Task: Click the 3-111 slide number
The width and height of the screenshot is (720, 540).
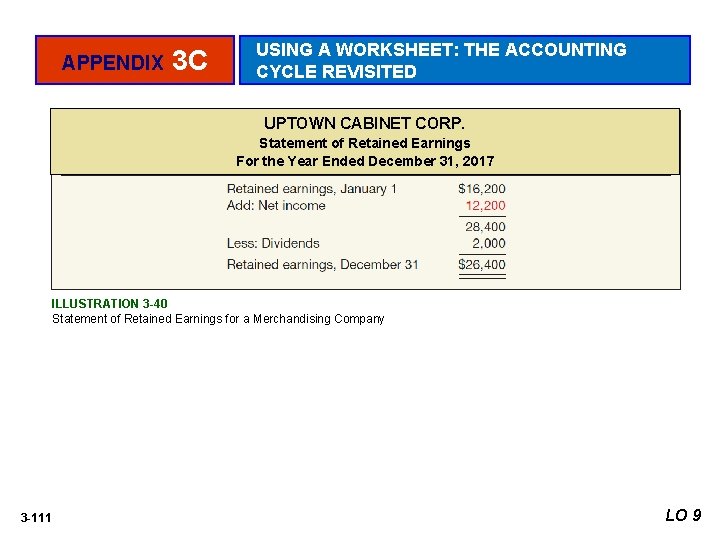Action: coord(36,518)
